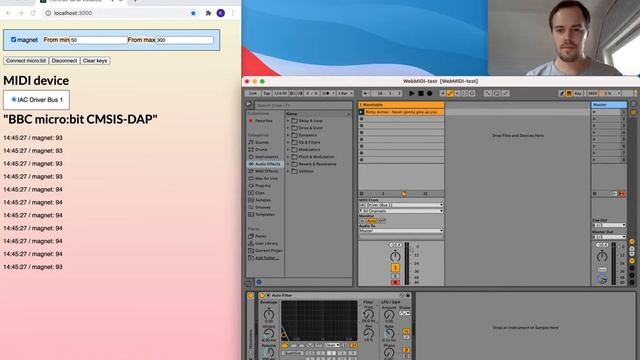Screen dimensions: 640x360
Task: Toggle the Key map mode button
Action: (578, 93)
